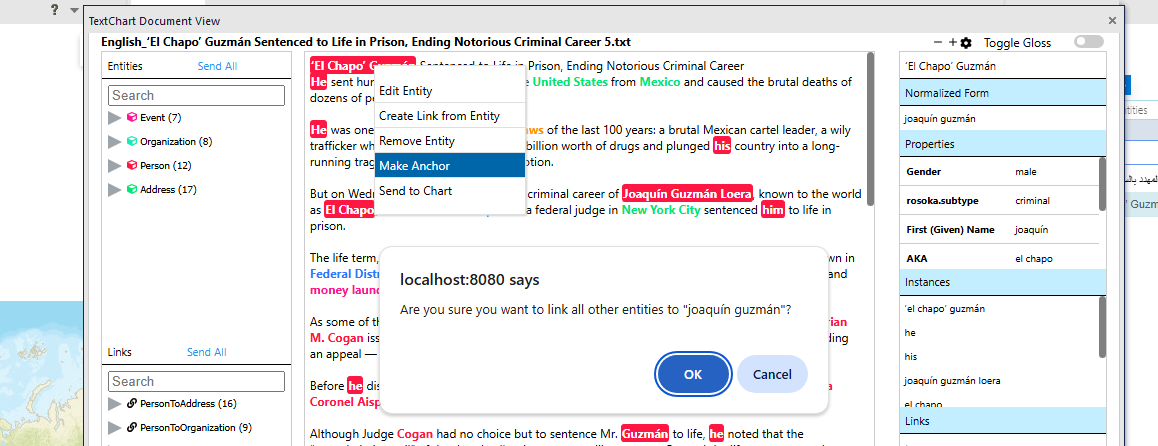
Task: Click the help question mark icon
Action: [x=54, y=9]
